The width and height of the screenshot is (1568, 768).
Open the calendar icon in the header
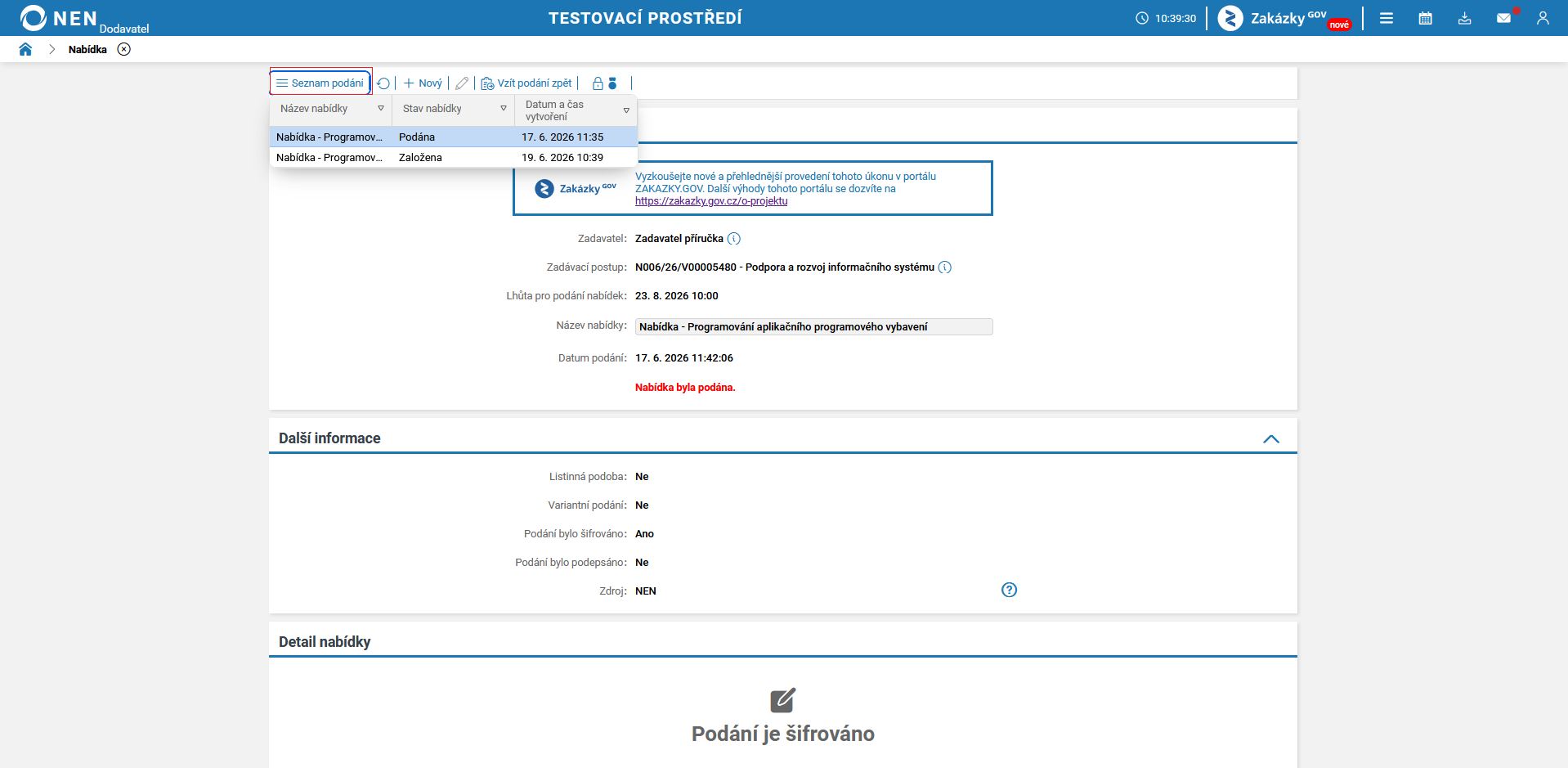point(1426,18)
